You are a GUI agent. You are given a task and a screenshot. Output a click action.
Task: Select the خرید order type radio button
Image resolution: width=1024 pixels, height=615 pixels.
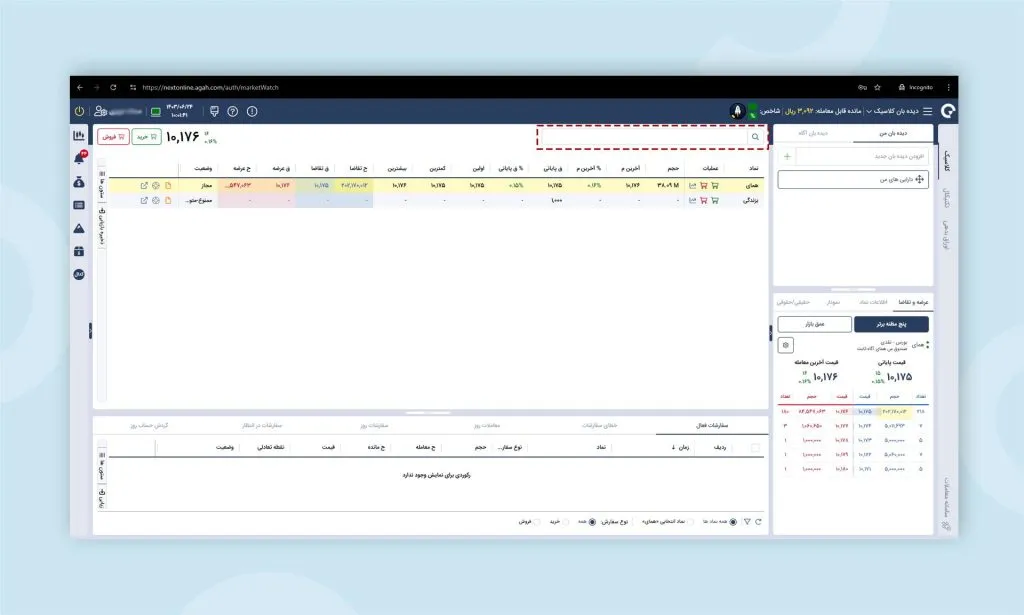(x=565, y=521)
